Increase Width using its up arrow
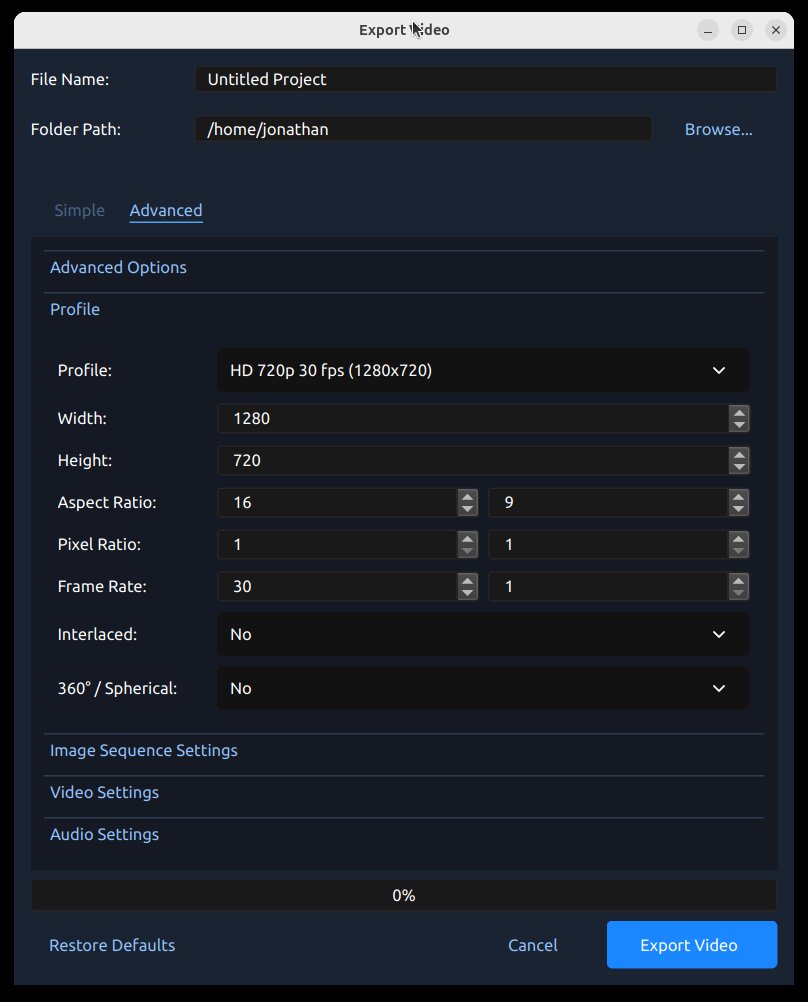Viewport: 808px width, 1002px height. tap(739, 412)
